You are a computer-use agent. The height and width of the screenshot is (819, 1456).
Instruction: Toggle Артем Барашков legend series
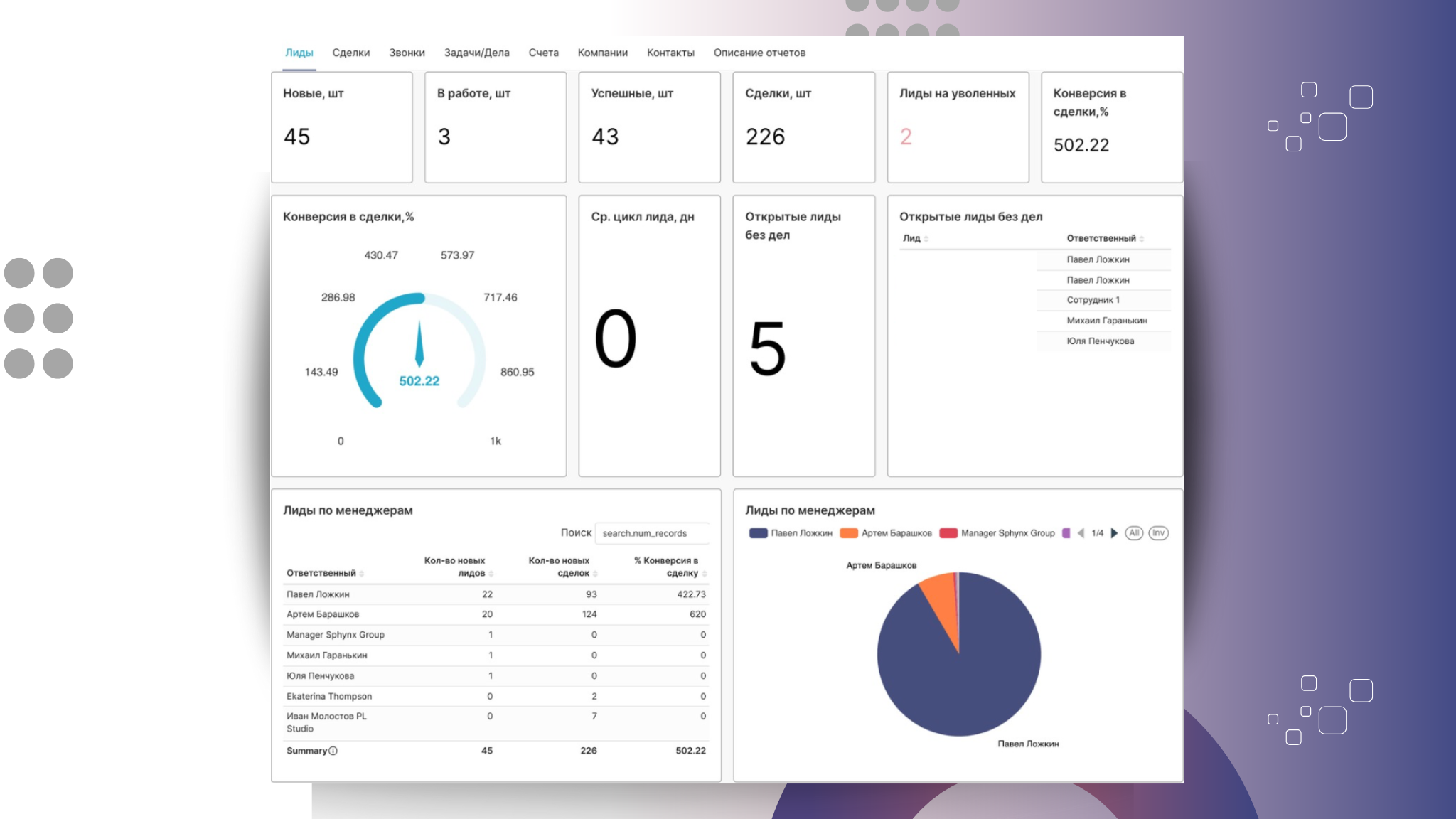(x=886, y=533)
